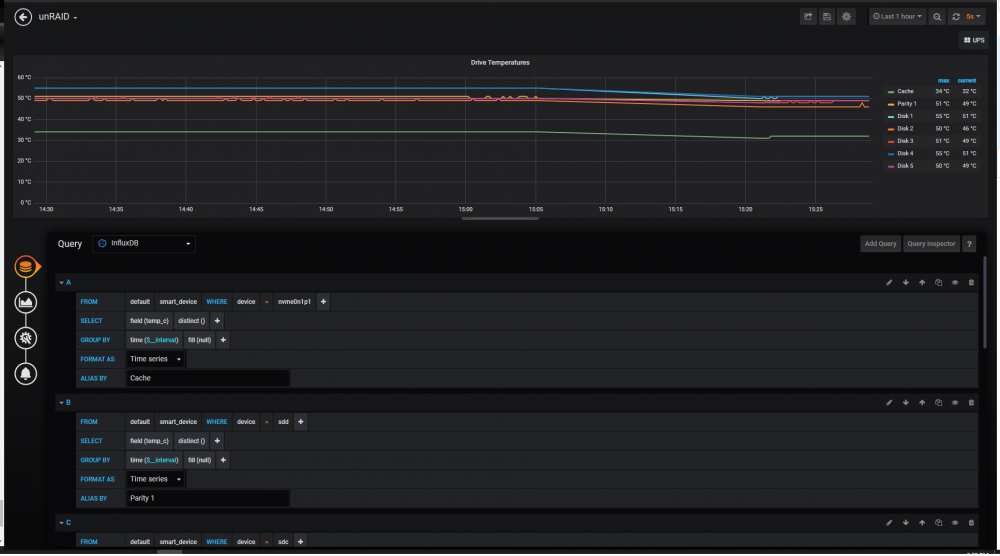Move query A down

[x=906, y=282]
